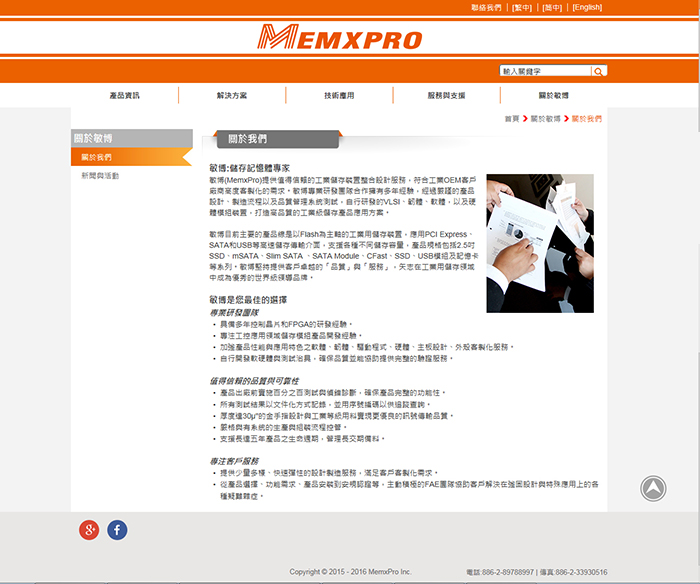Screen dimensions: 700x584
Task: Click the 敏博是您最佳的選擇 heading
Action: 248,300
